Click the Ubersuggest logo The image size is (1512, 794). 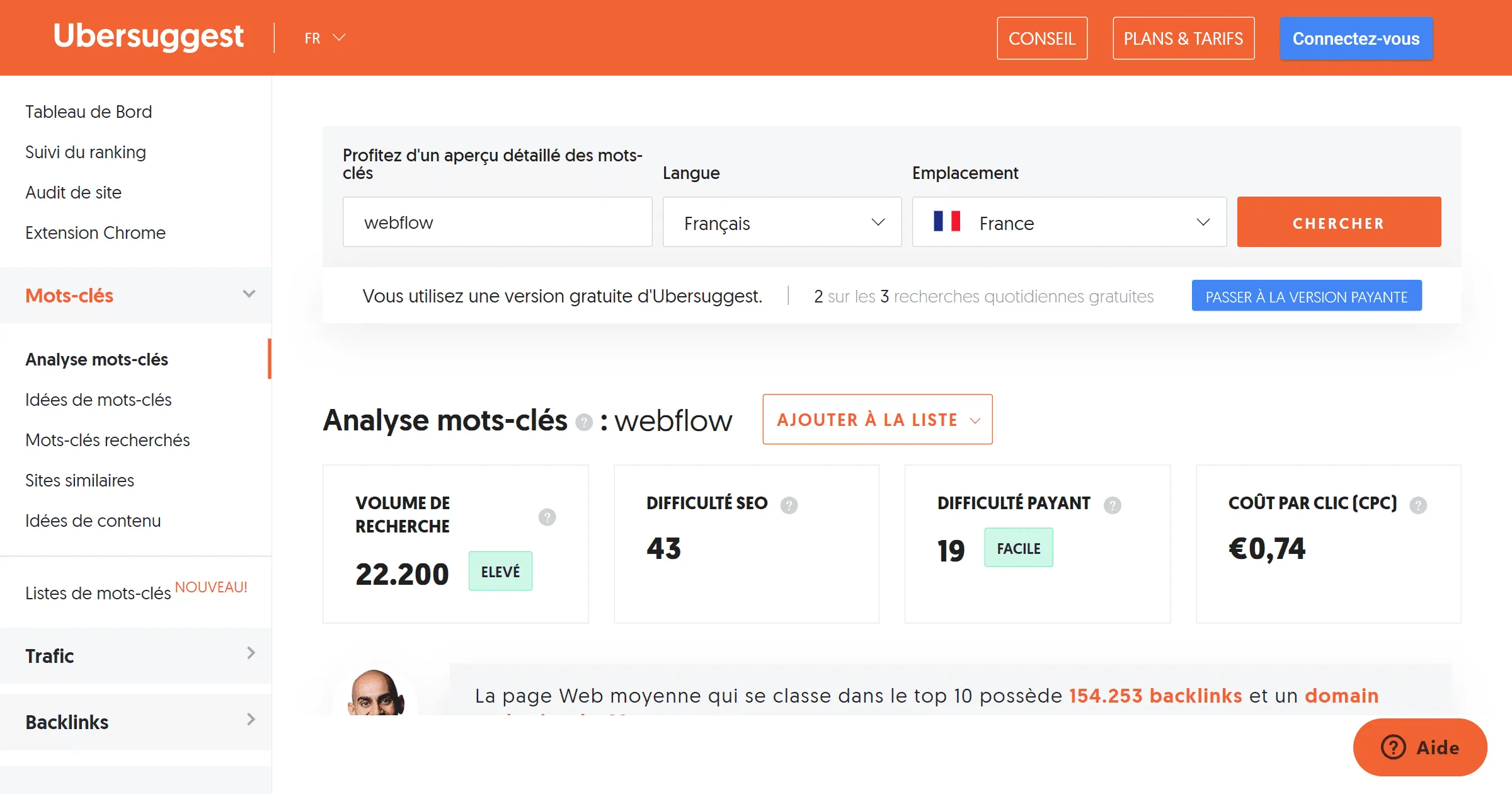147,36
